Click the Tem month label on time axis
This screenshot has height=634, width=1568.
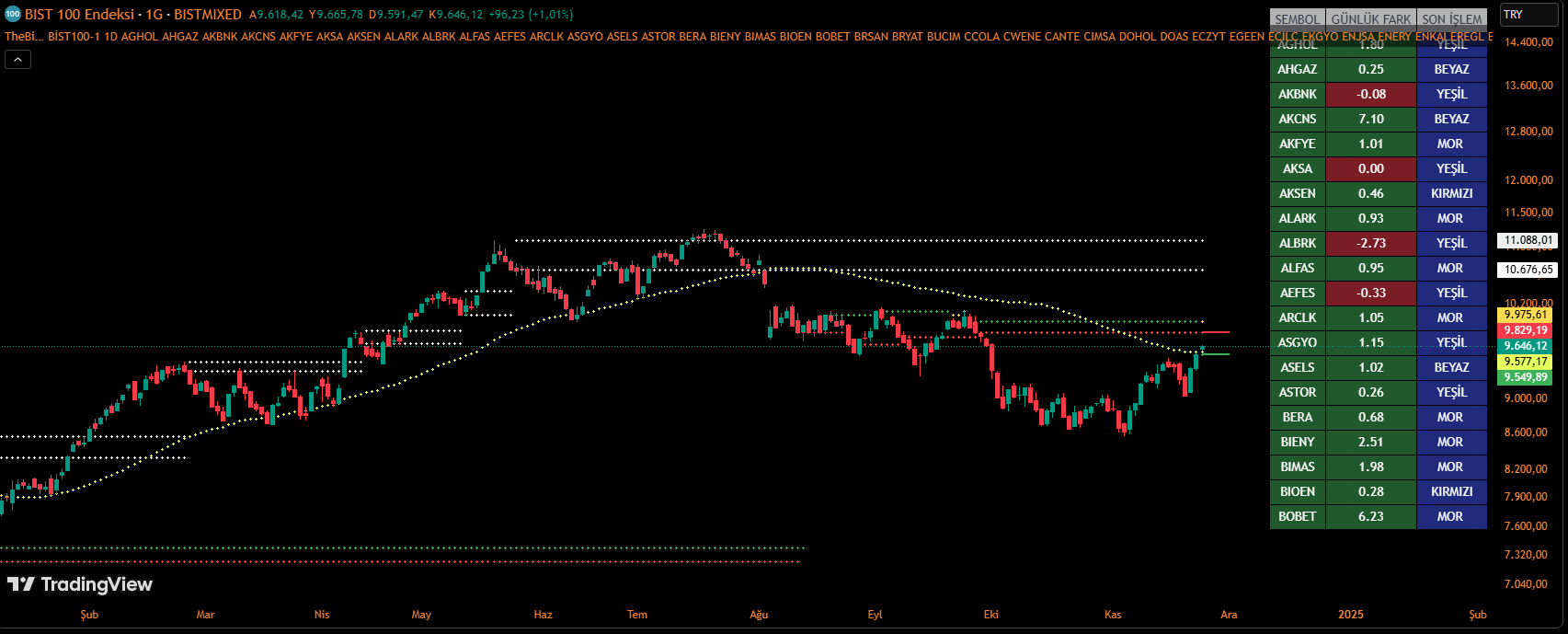click(637, 615)
